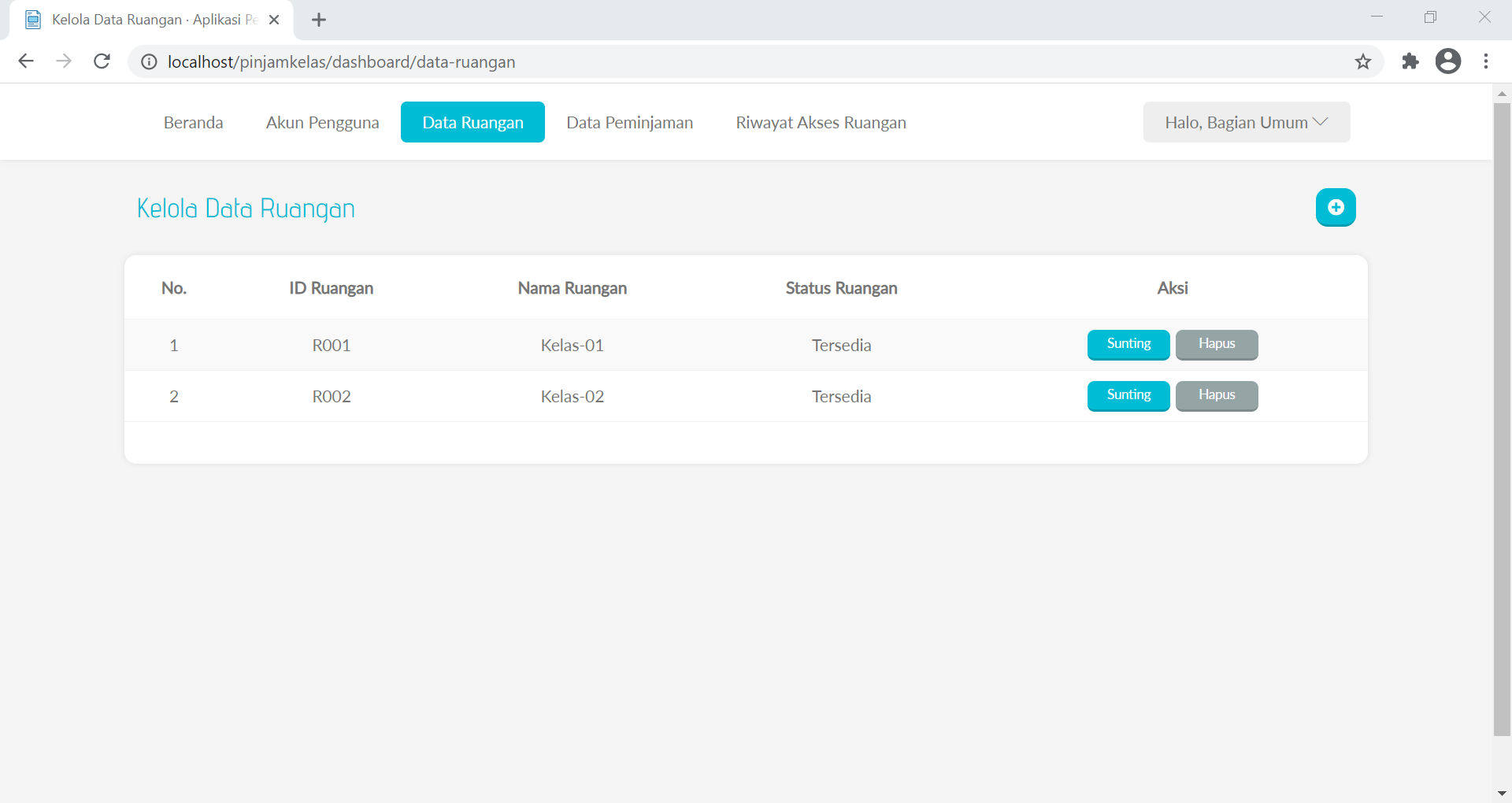Click the browser forward arrow
Screen dimensions: 1512x803
(64, 61)
